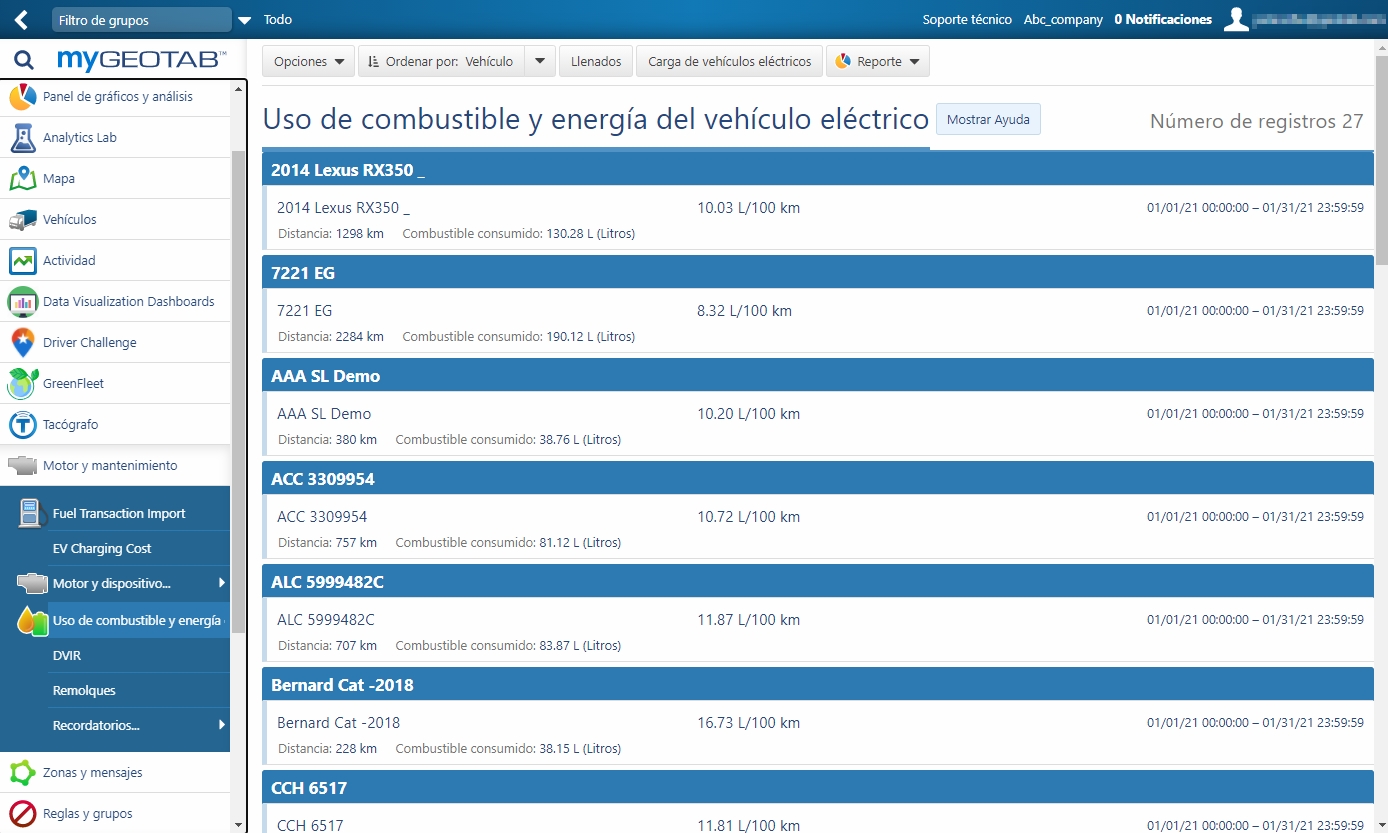Image resolution: width=1388 pixels, height=833 pixels.
Task: Click the user profile avatar icon
Action: 1236,20
